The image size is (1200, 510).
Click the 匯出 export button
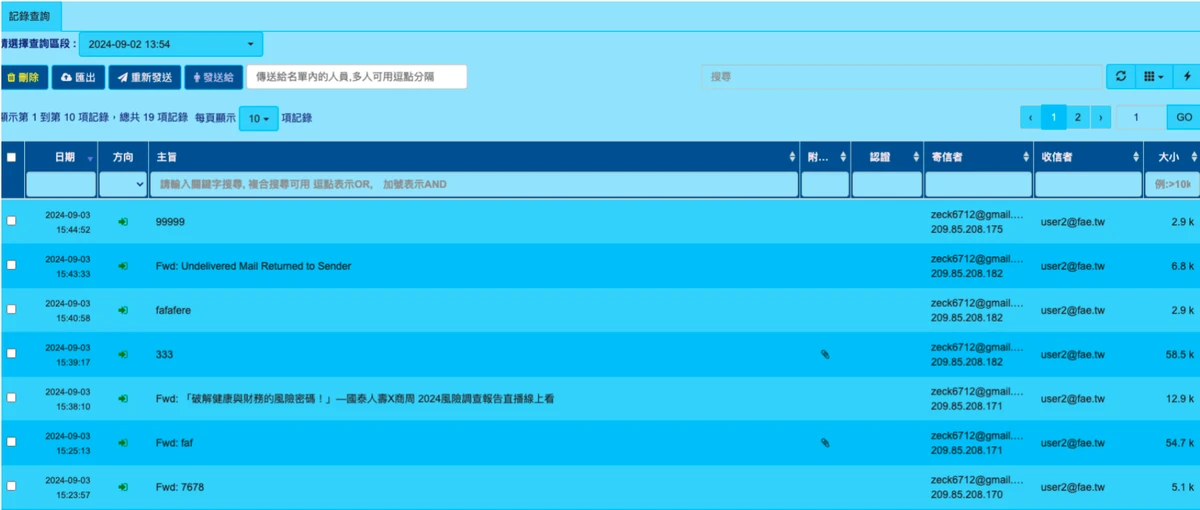[78, 77]
